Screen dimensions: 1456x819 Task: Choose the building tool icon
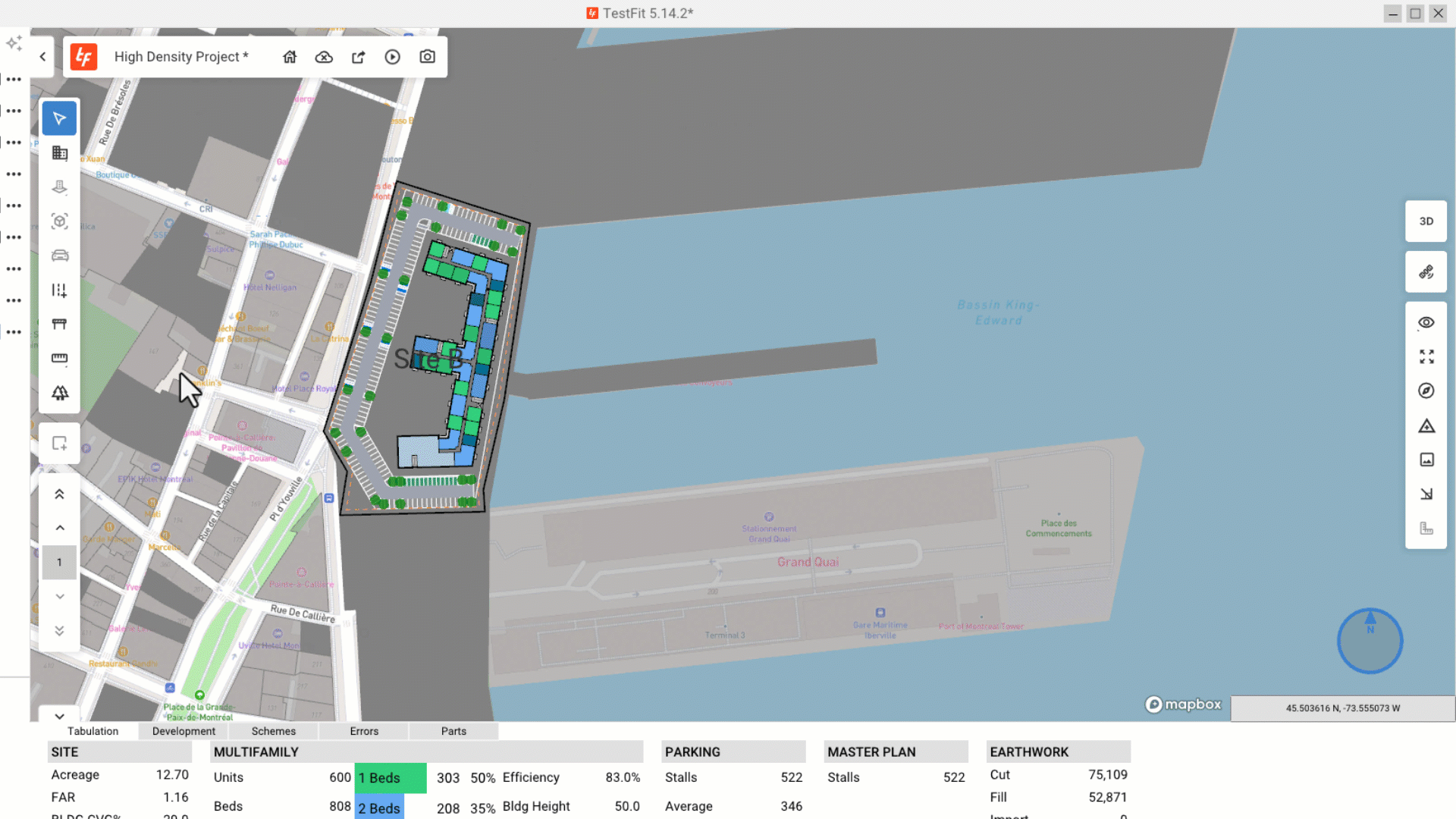[59, 153]
